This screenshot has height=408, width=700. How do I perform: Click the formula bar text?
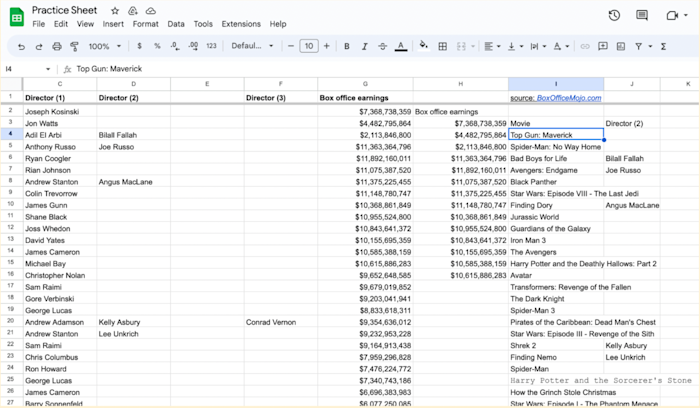click(x=109, y=69)
